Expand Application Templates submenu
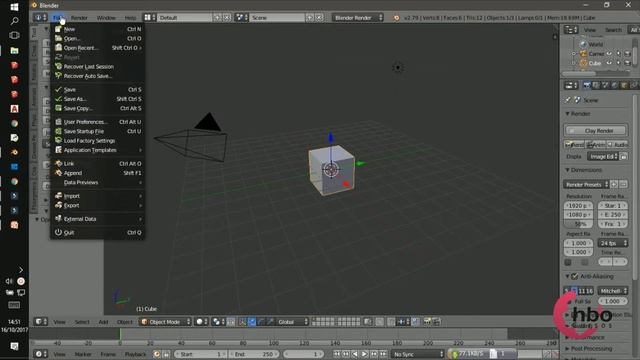The height and width of the screenshot is (360, 640). [98, 150]
